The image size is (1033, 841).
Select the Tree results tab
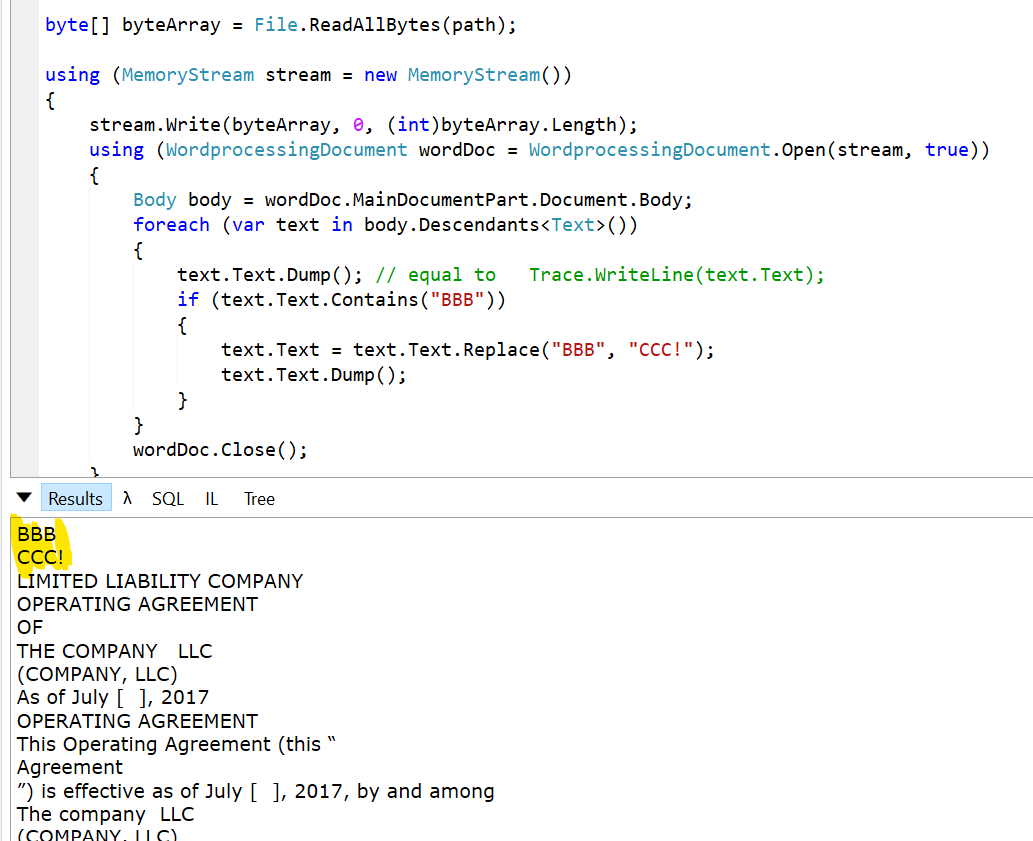tap(259, 498)
